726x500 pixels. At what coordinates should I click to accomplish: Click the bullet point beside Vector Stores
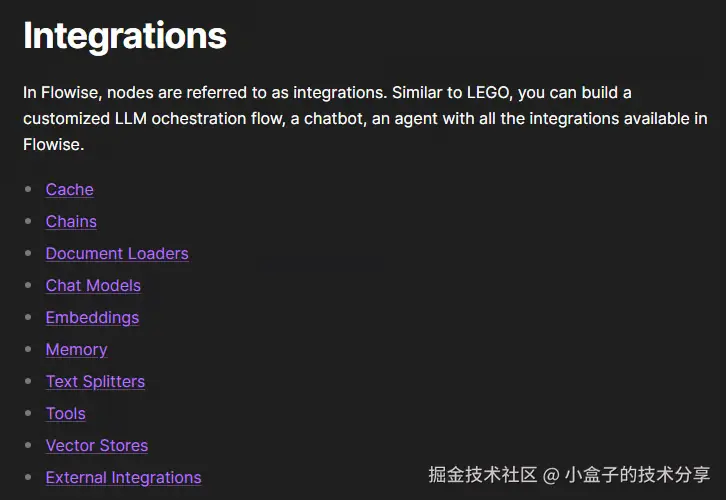[x=29, y=445]
